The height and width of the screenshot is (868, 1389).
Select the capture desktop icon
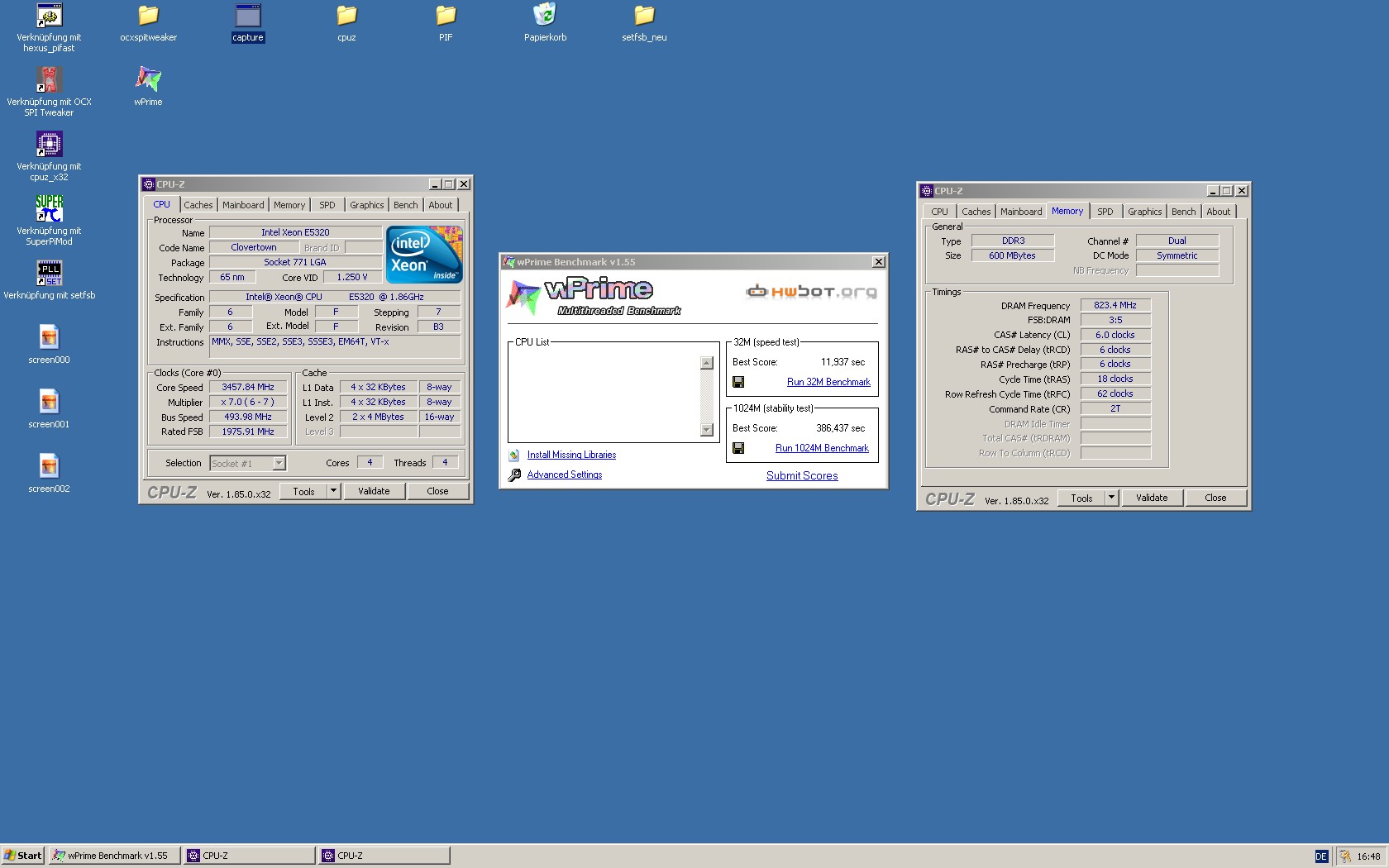pos(247,16)
